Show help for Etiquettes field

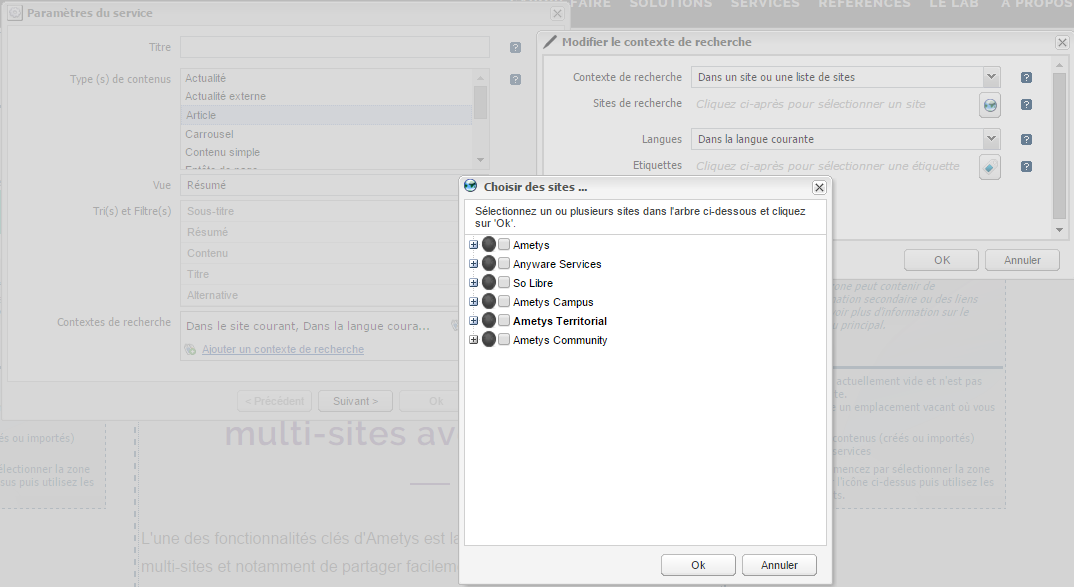coord(1026,166)
